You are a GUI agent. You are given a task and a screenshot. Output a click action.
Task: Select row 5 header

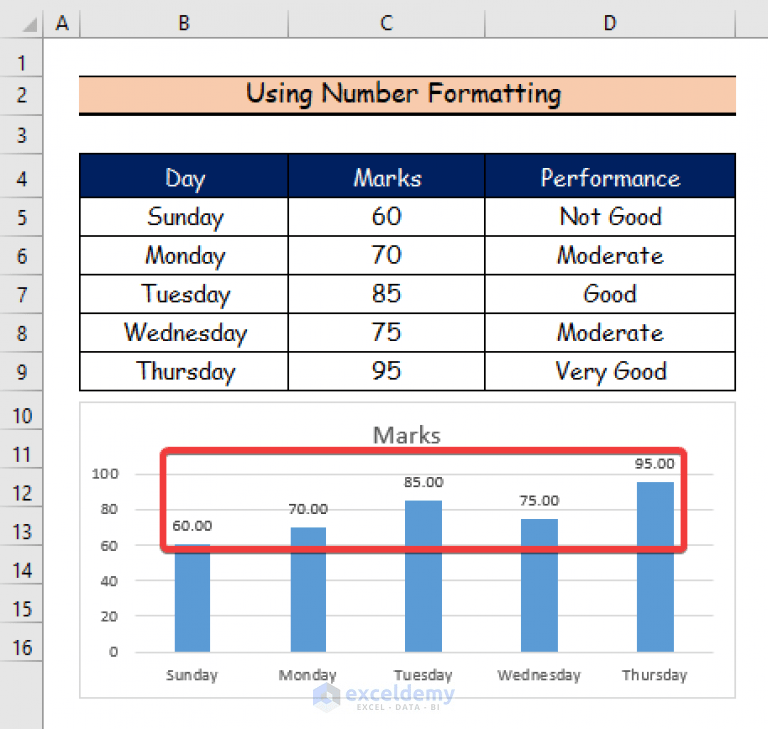tap(21, 217)
